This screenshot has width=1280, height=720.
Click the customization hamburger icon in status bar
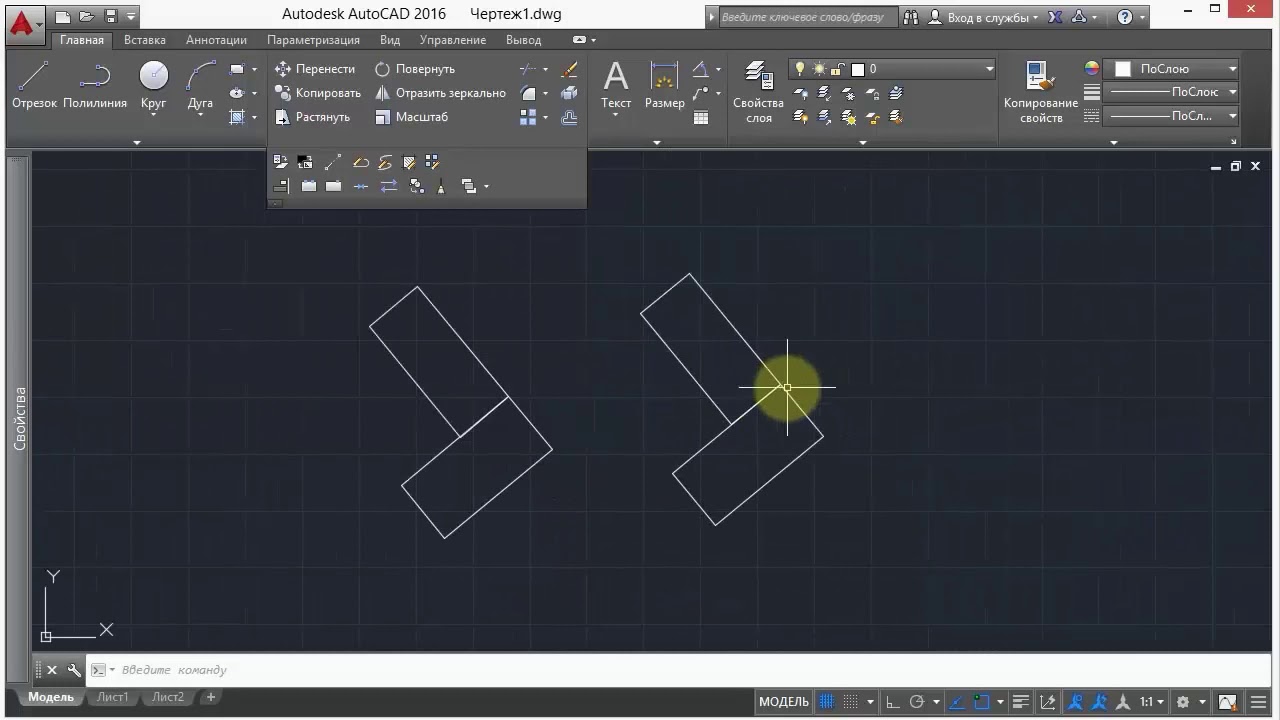(1260, 702)
